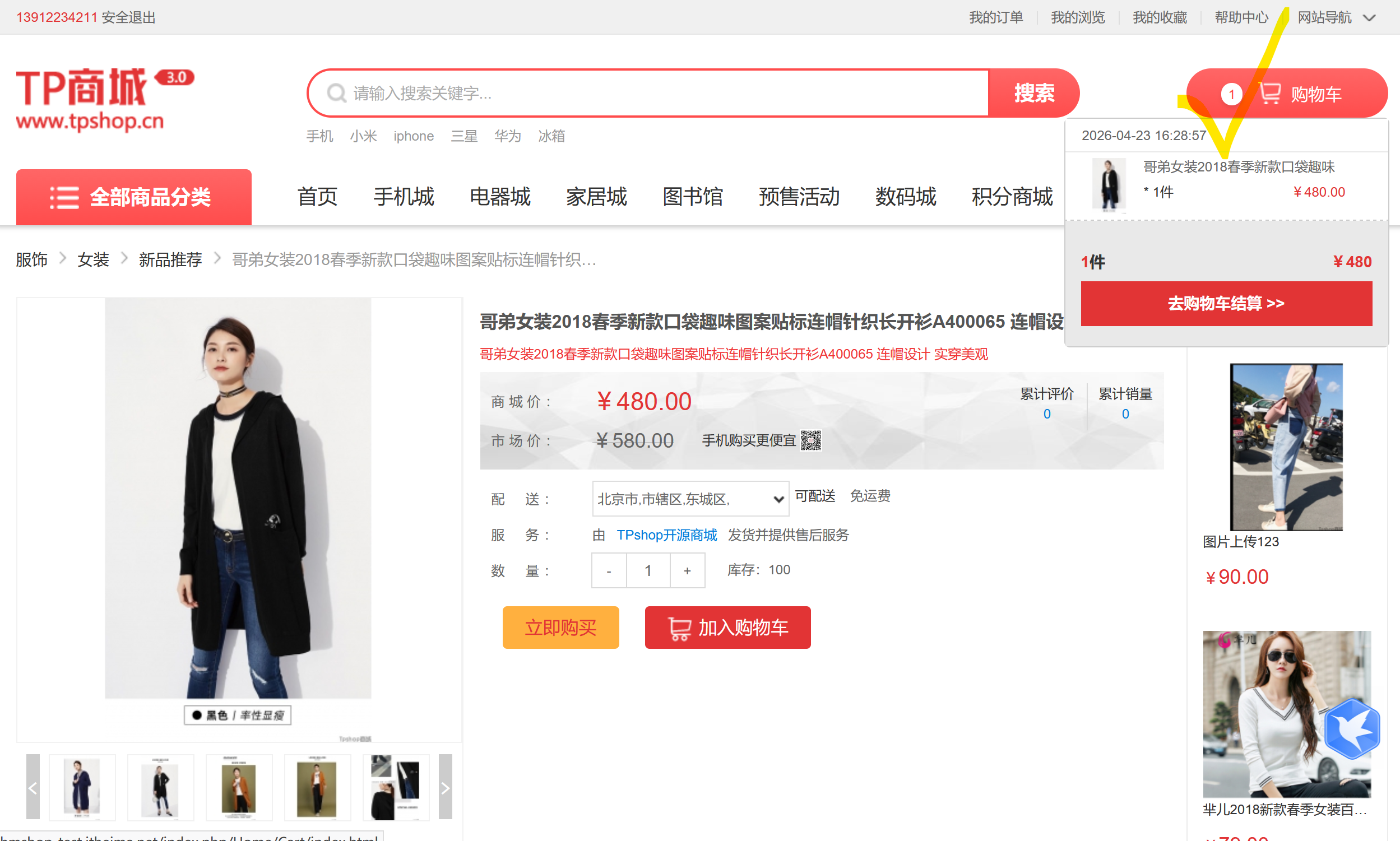This screenshot has width=1400, height=841.
Task: Click the blue bird floating assistant icon
Action: [1352, 729]
